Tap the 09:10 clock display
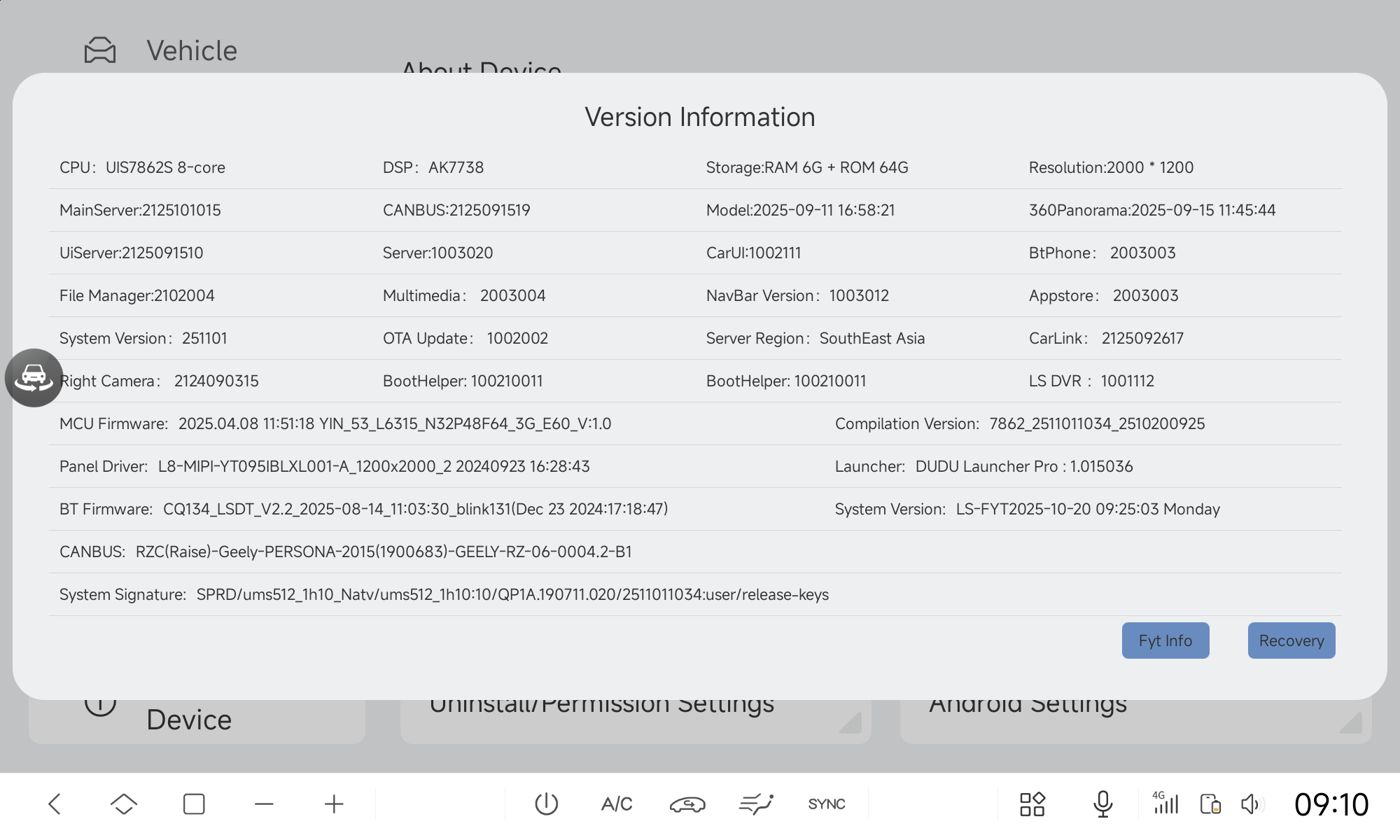Image resolution: width=1400 pixels, height=840 pixels. 1331,804
